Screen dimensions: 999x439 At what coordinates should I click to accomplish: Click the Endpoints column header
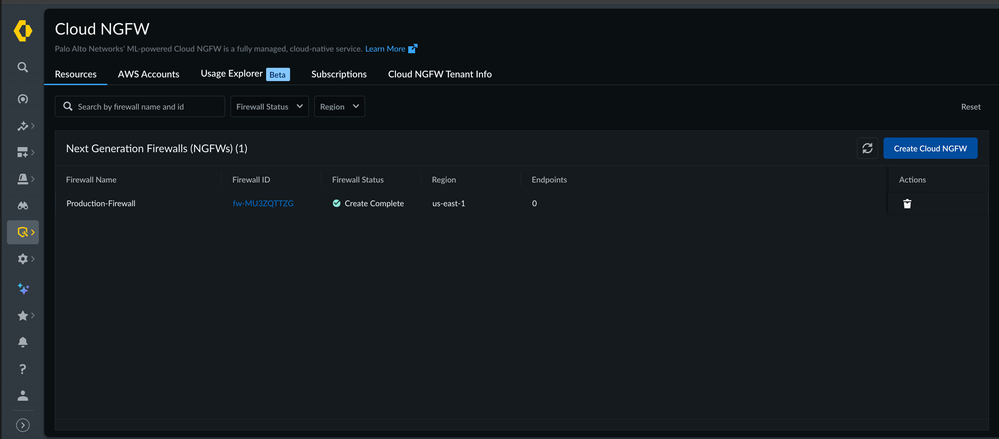click(x=549, y=180)
